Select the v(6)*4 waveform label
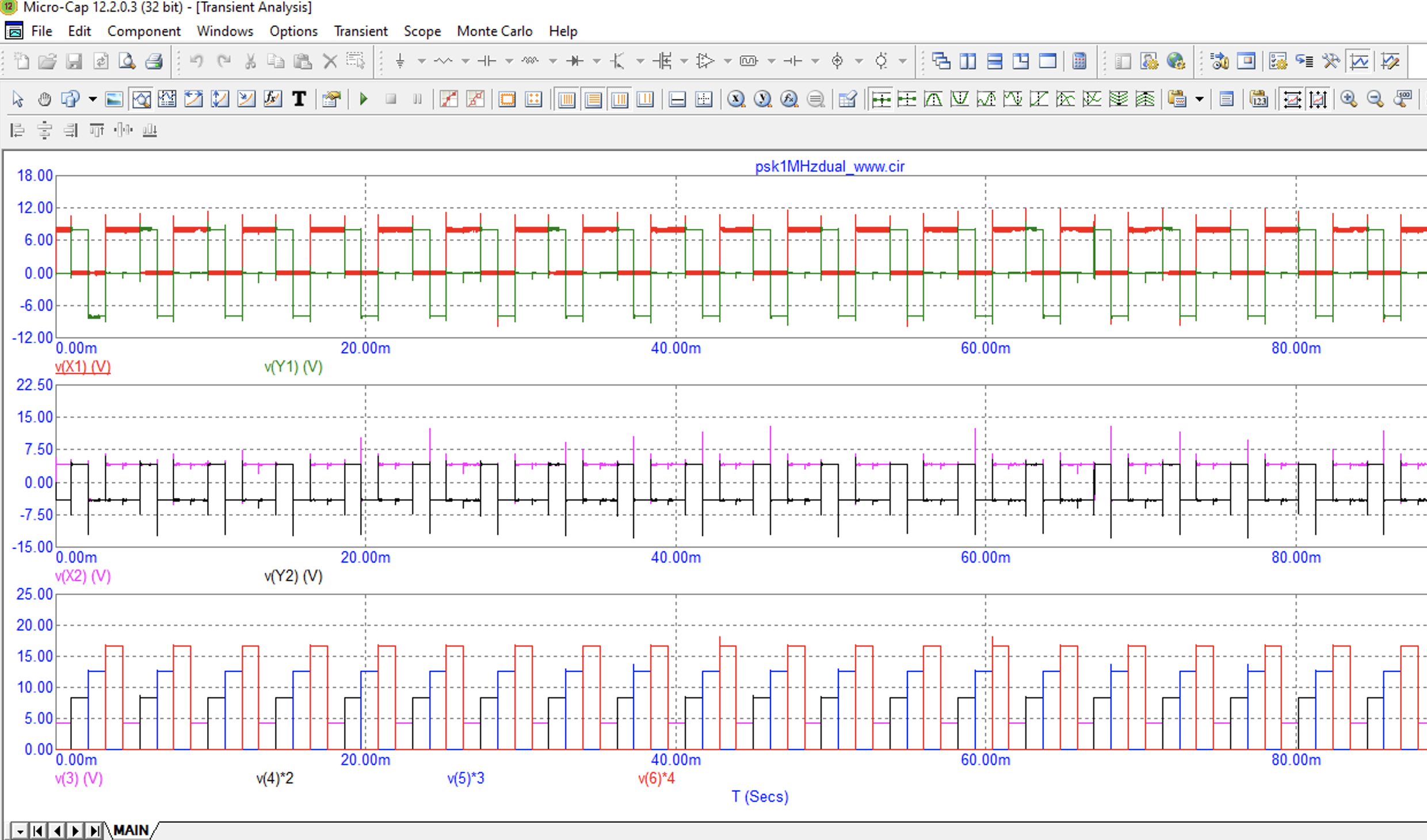 click(656, 778)
